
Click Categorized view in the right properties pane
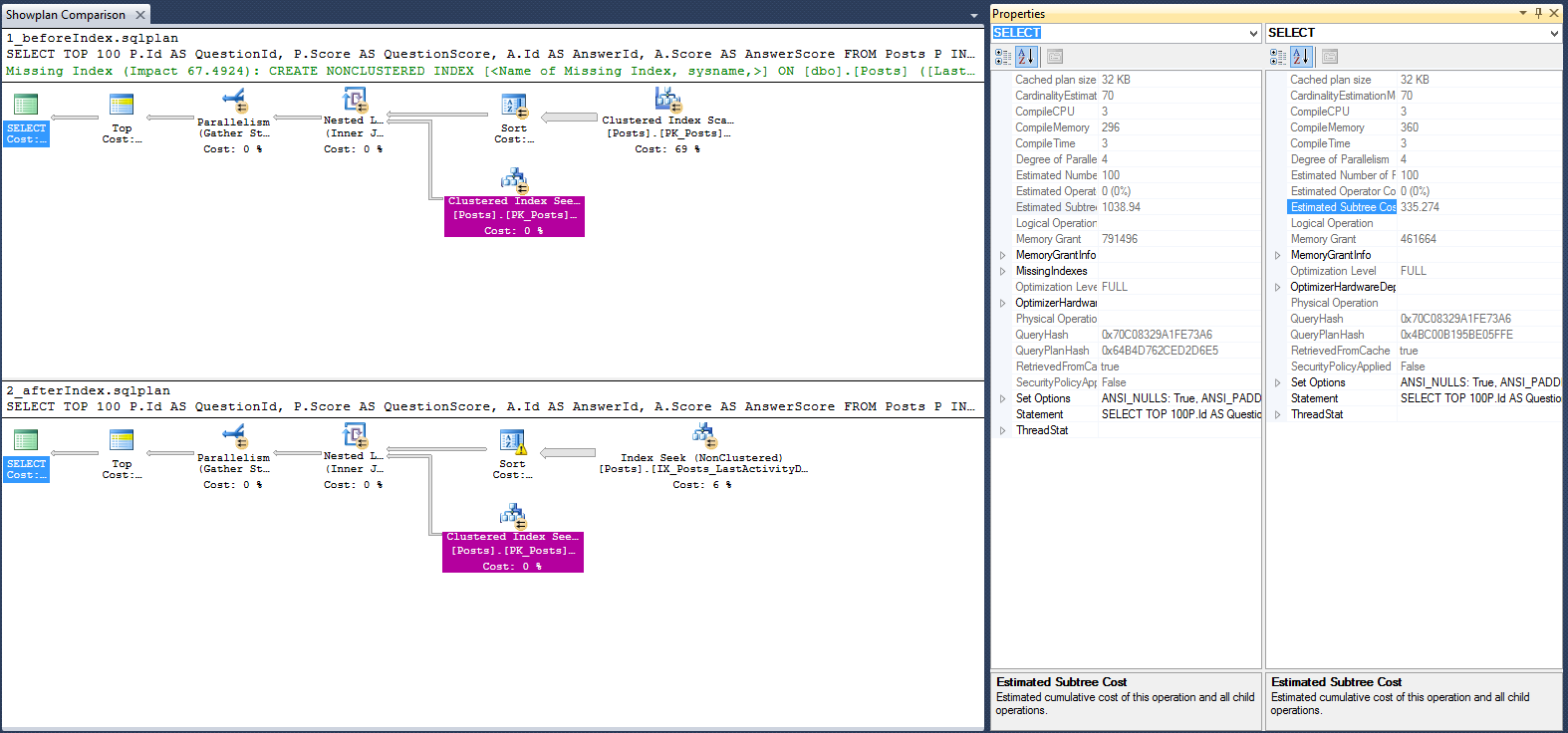(1278, 57)
